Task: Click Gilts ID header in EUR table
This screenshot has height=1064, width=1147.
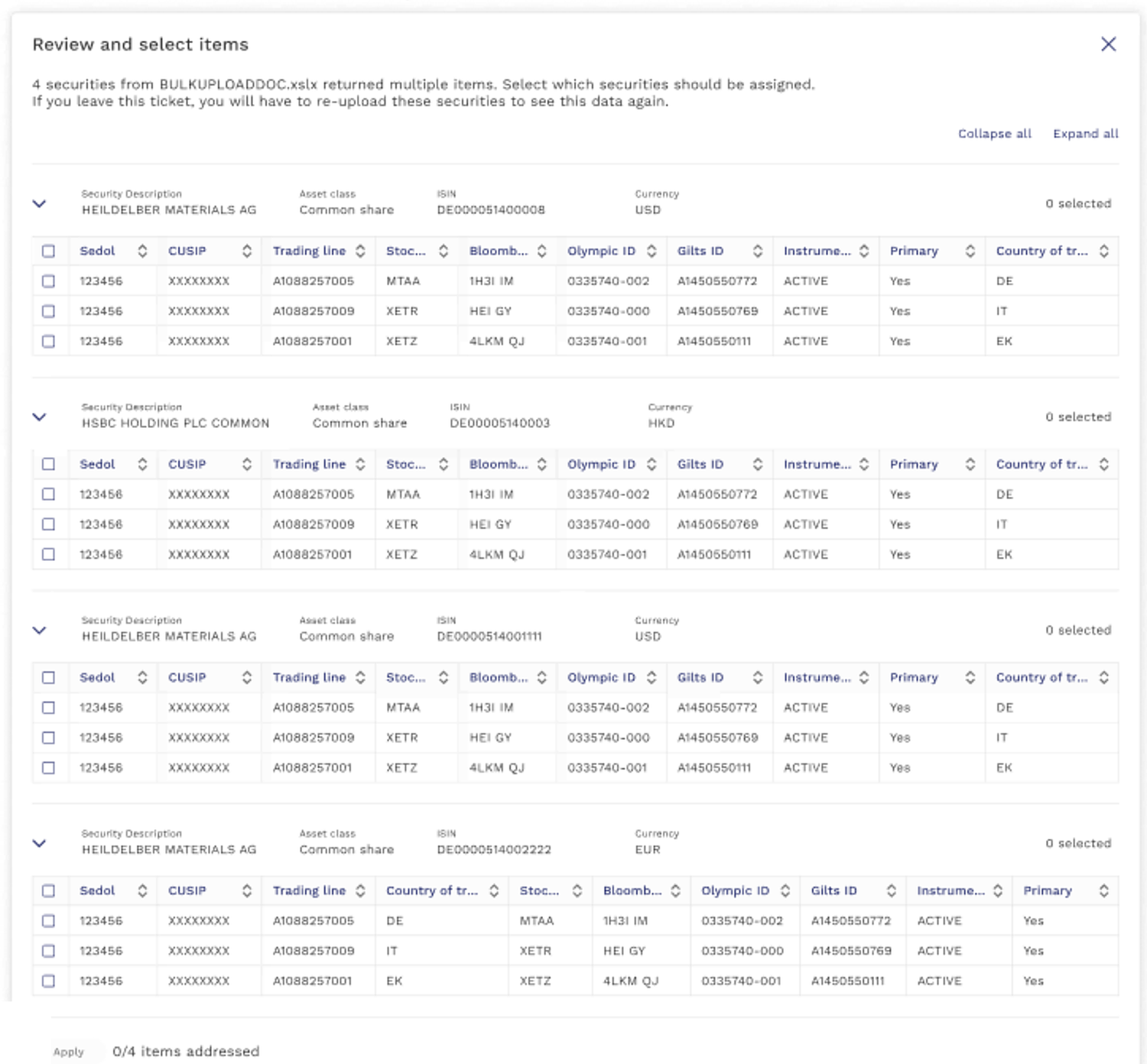Action: 834,890
